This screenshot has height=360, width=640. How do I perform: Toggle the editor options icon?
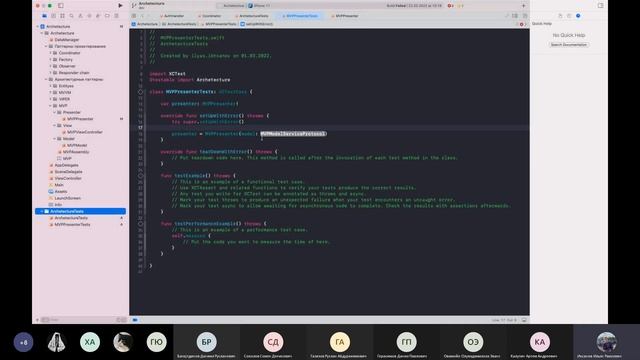tap(515, 16)
